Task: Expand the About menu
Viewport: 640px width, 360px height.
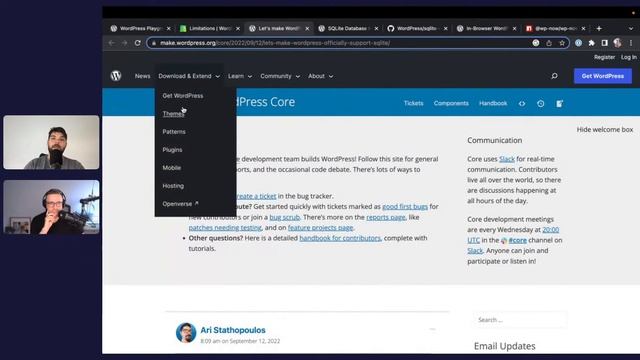Action: click(x=320, y=76)
